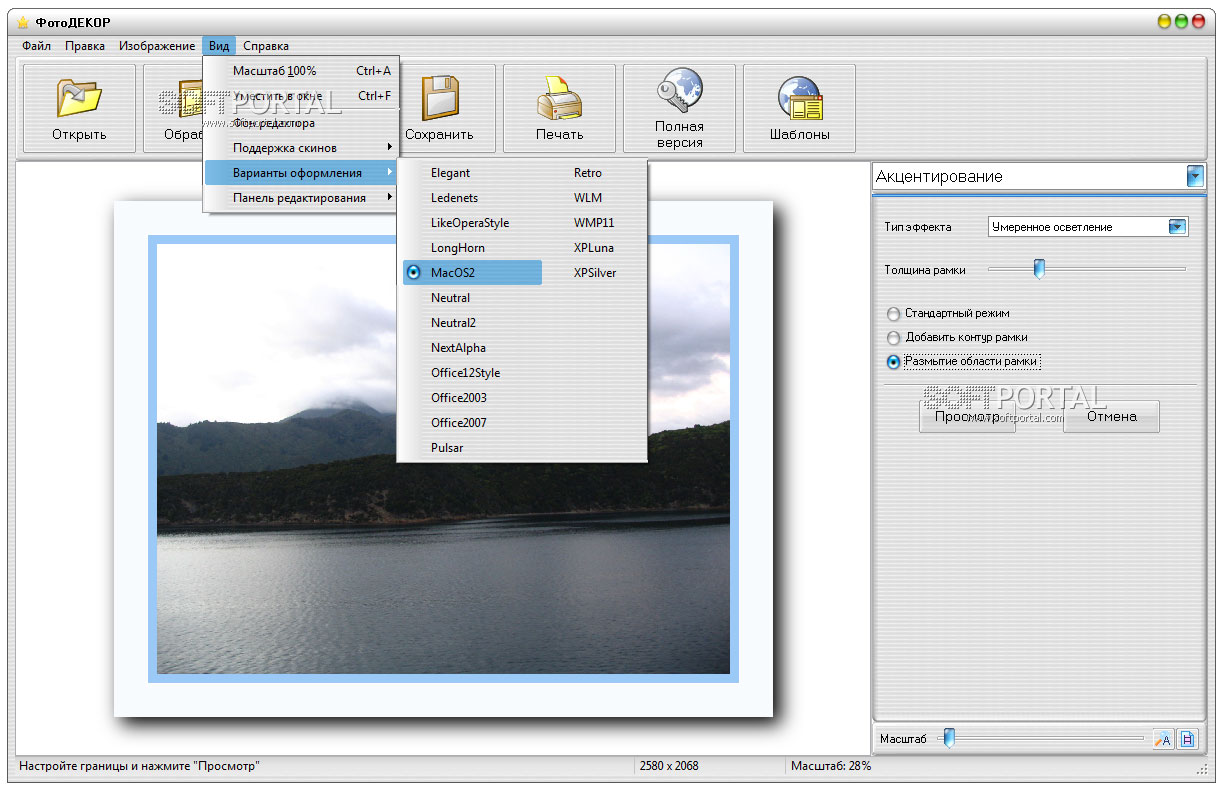Select the XPLuna skin
Screen dimensions: 1223x793
(x=594, y=248)
